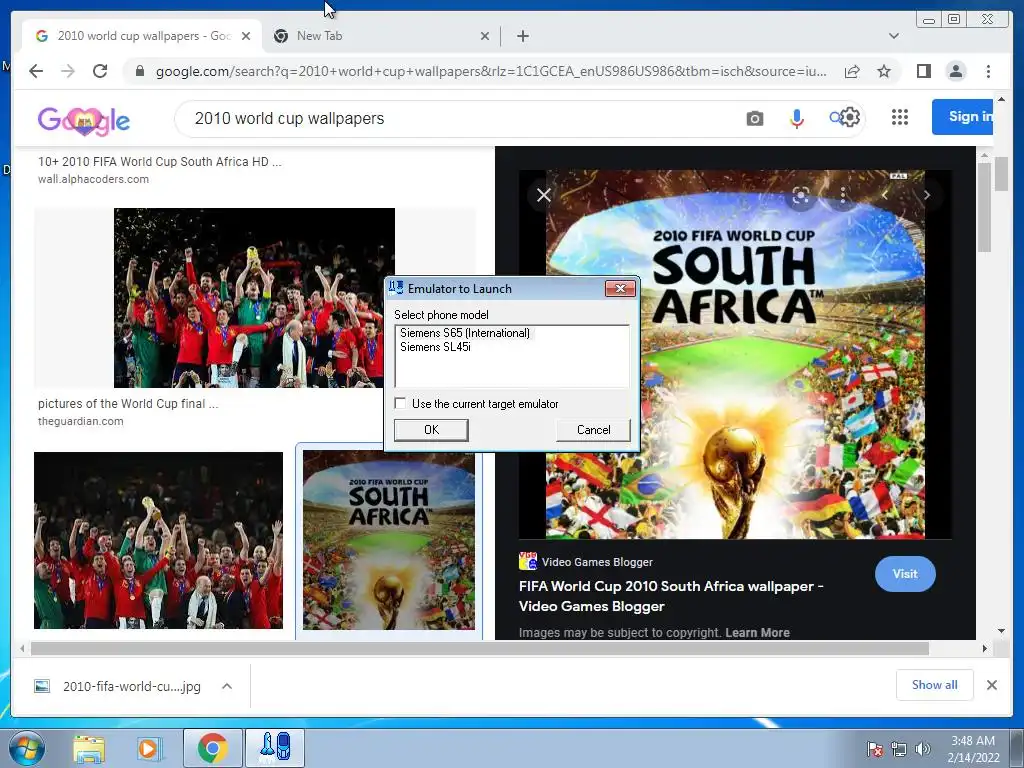Viewport: 1024px width, 768px height.
Task: Click the large South Africa preview image
Action: [x=735, y=355]
